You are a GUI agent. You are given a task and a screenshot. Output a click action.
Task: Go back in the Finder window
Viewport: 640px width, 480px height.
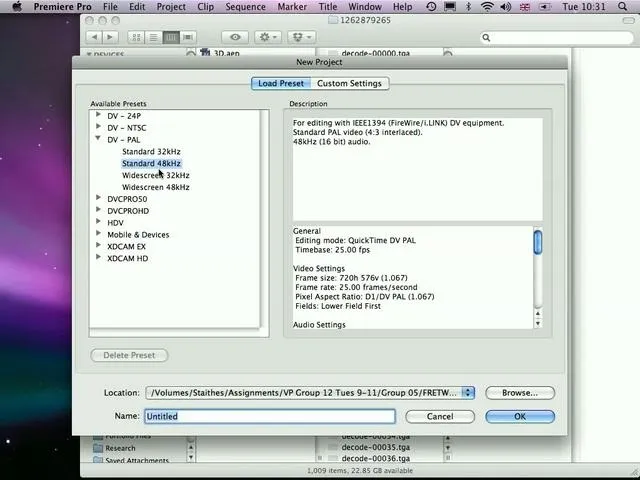click(94, 37)
